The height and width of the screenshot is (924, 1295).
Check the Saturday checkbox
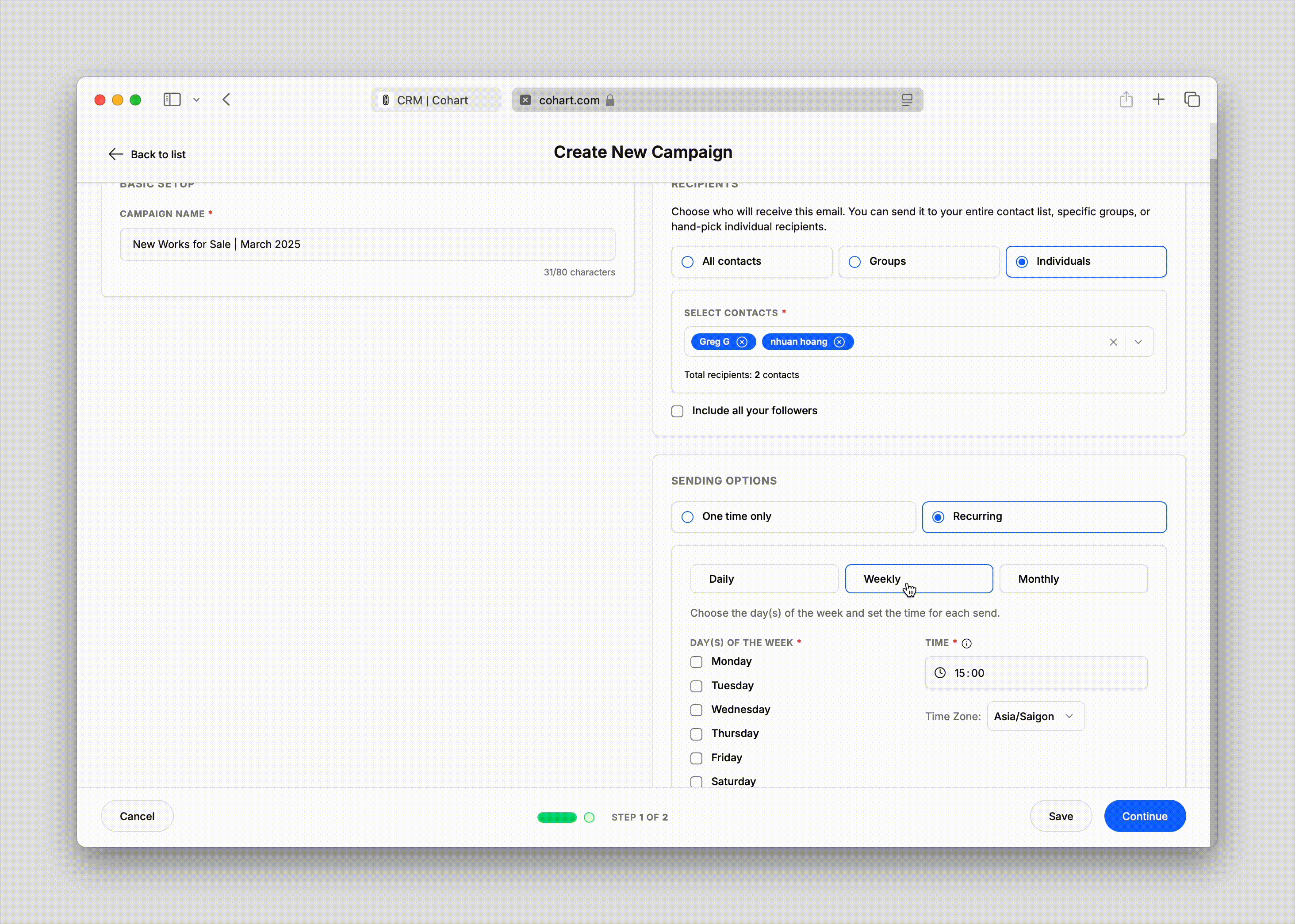[x=696, y=782]
